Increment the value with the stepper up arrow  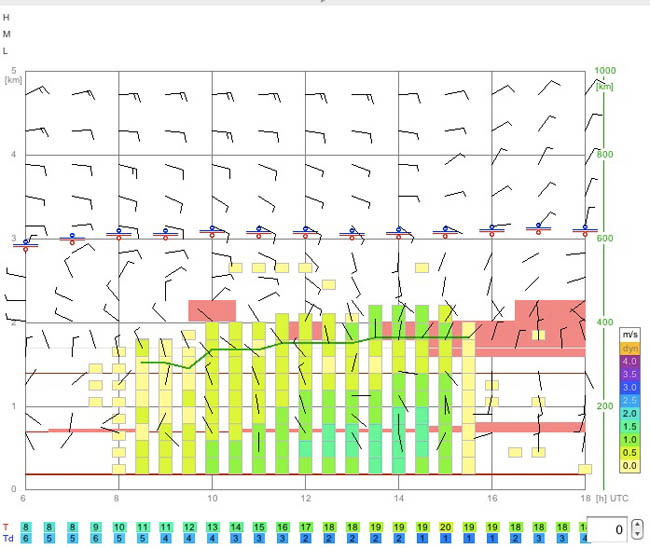pos(638,524)
